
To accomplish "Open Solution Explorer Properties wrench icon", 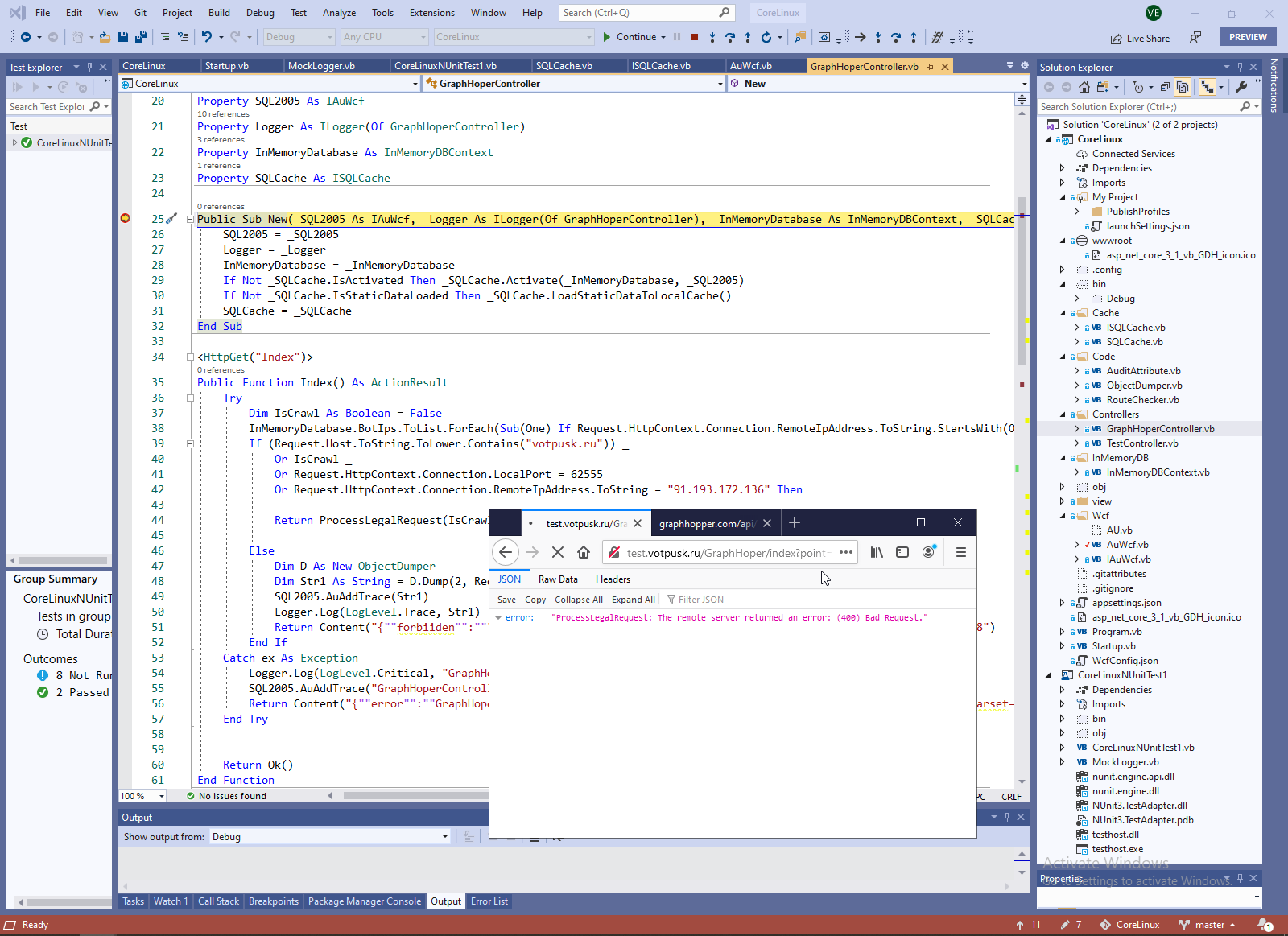I will tap(1241, 87).
